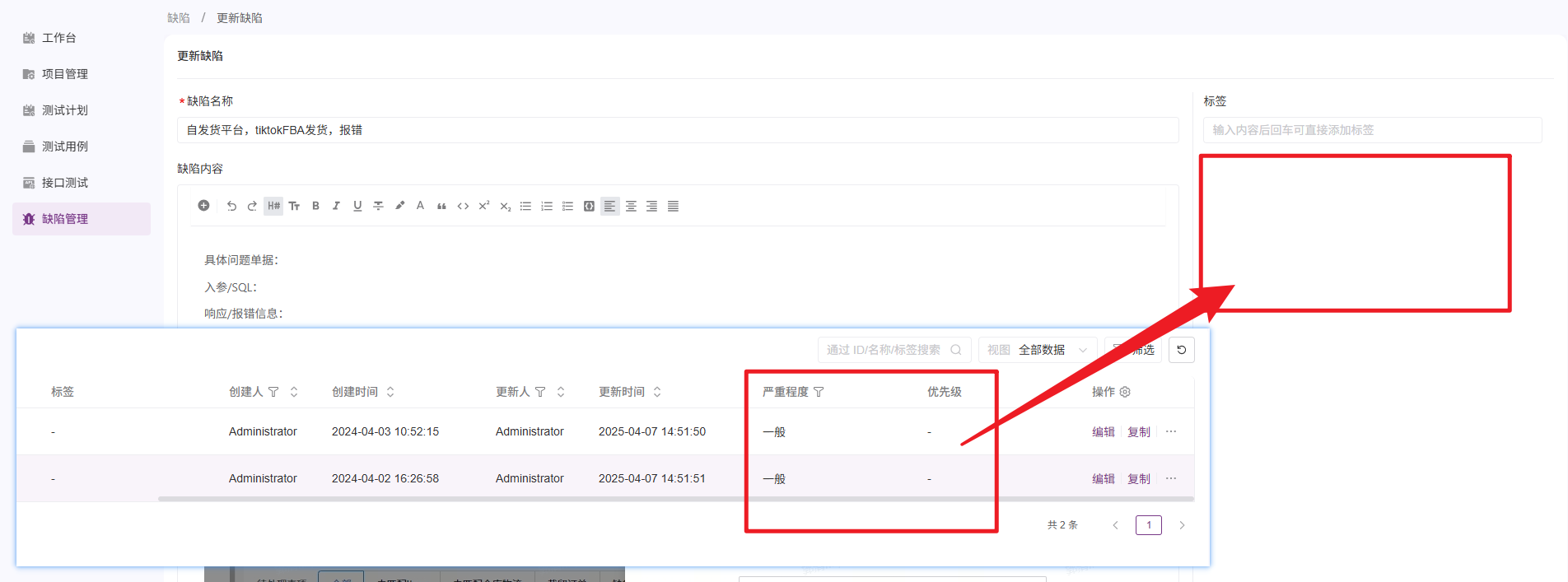Screen dimensions: 1568x582
Task: Click the 标签 tag input field
Action: [x=1372, y=130]
